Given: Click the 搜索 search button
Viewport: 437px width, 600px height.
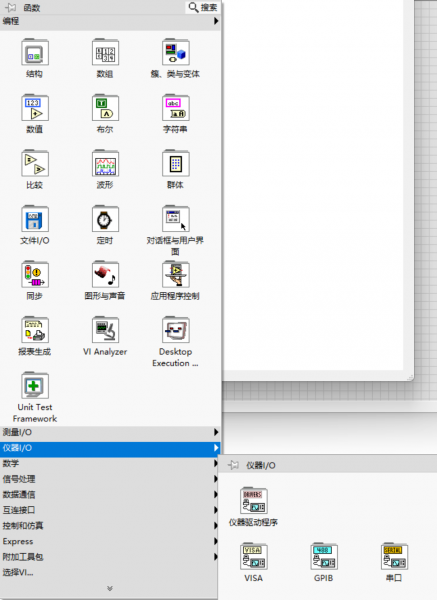Looking at the screenshot, I should click(x=203, y=7).
